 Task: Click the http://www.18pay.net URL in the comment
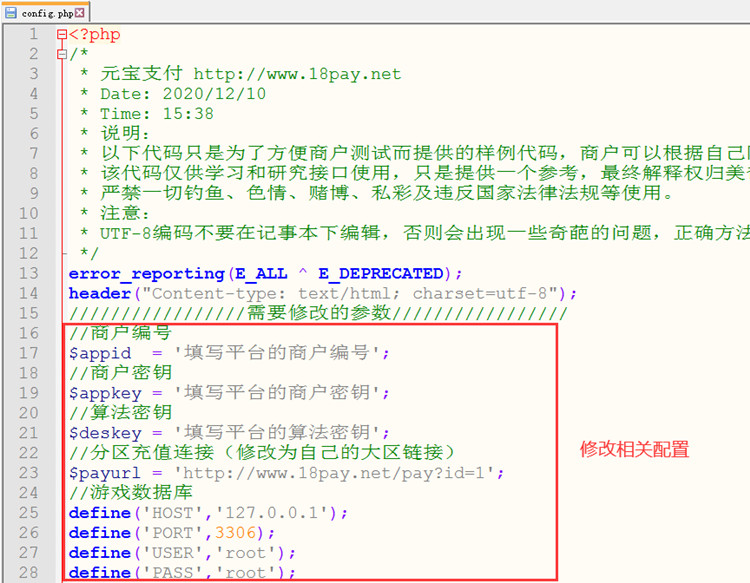[x=296, y=74]
